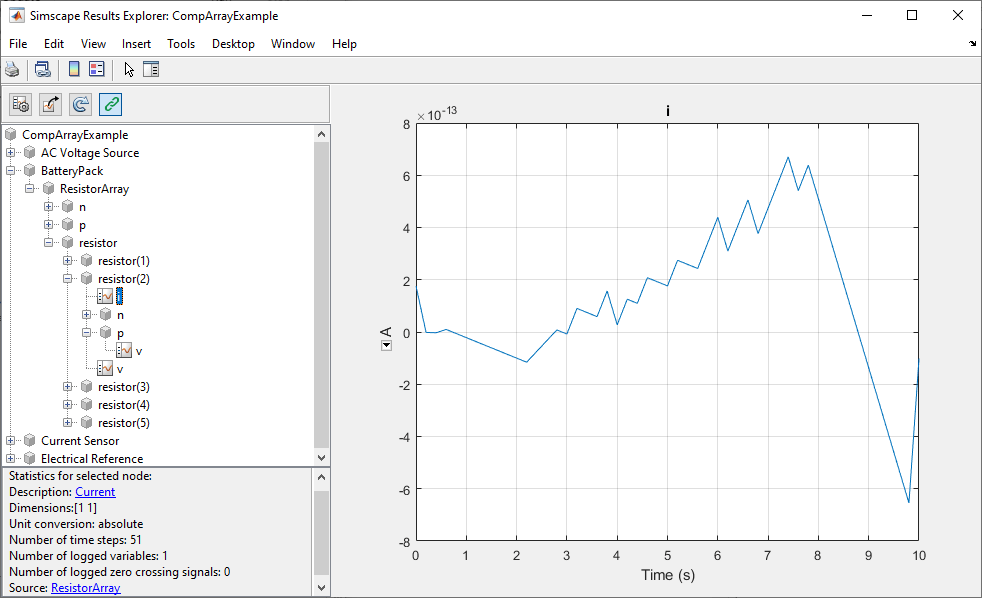Open the Property Inspector toolbar icon
This screenshot has height=598, width=982.
pos(151,69)
